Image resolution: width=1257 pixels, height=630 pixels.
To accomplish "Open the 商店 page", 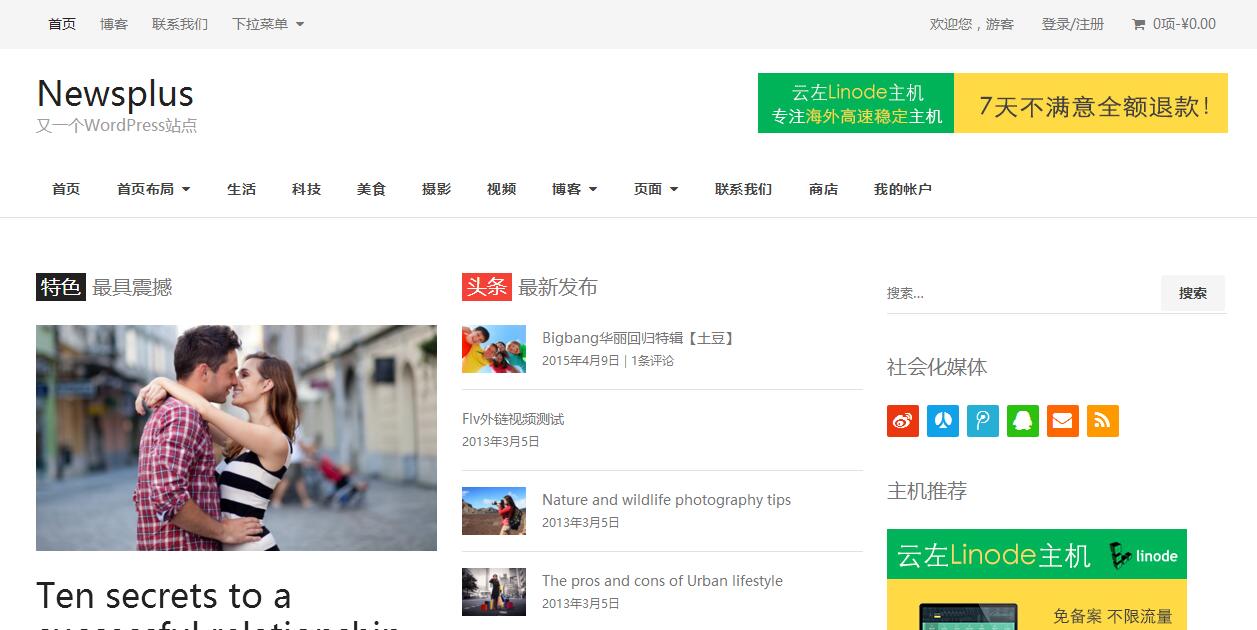I will 823,189.
